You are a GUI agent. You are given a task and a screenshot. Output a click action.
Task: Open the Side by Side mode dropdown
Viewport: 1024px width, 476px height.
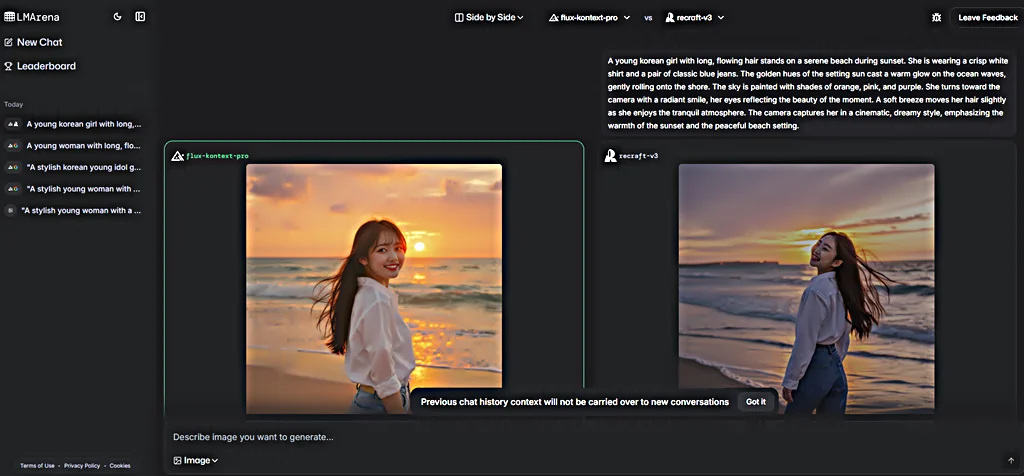489,17
